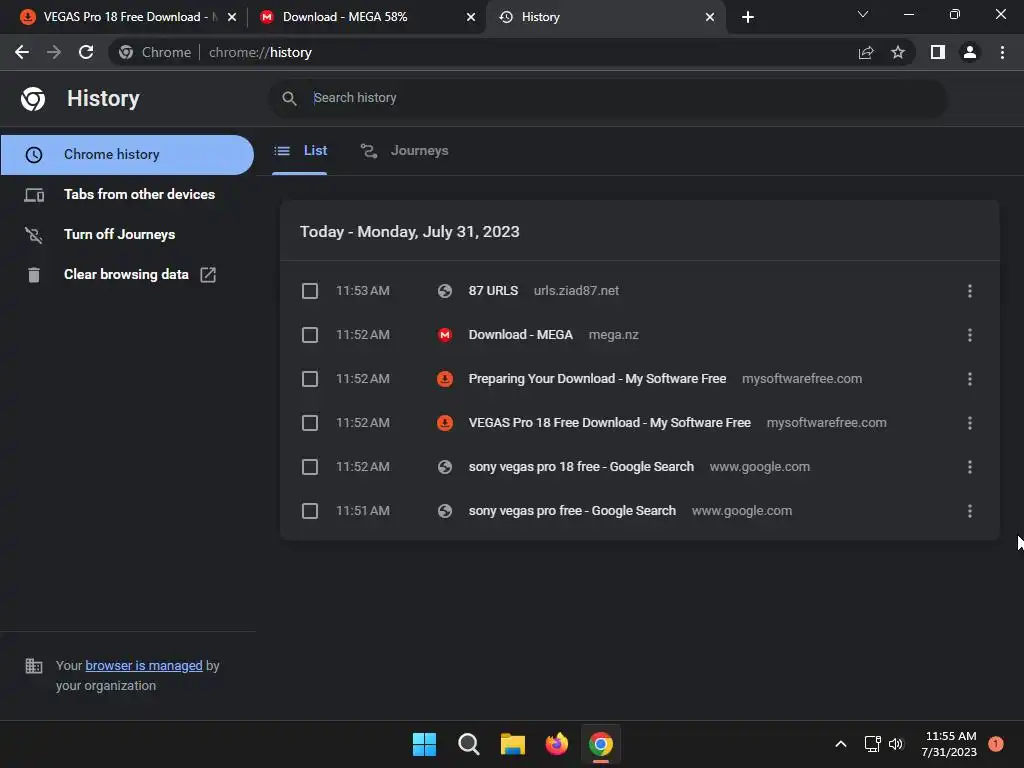The height and width of the screenshot is (768, 1024).
Task: Open the actions menu for VEGAS Pro 18 Free Download entry
Action: (970, 423)
